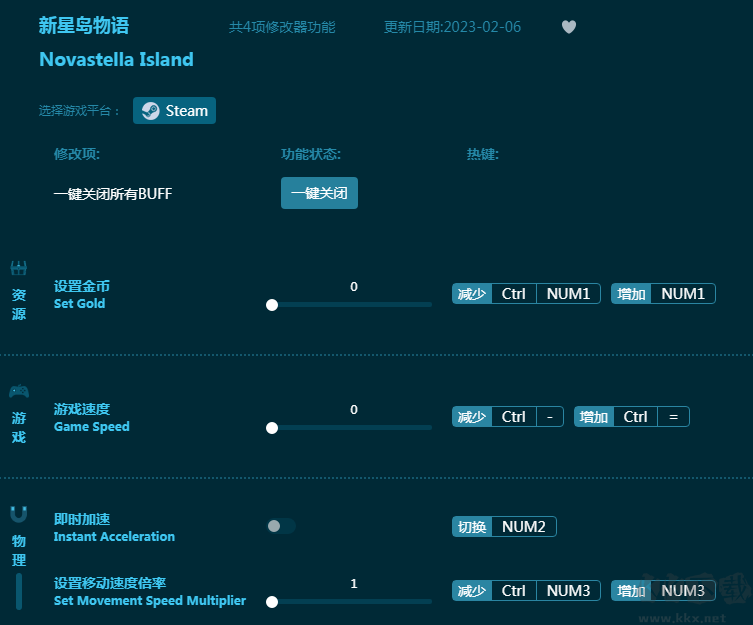The height and width of the screenshot is (625, 753).
Task: Click 增加 hotkey for Game Speed
Action: coord(593,417)
